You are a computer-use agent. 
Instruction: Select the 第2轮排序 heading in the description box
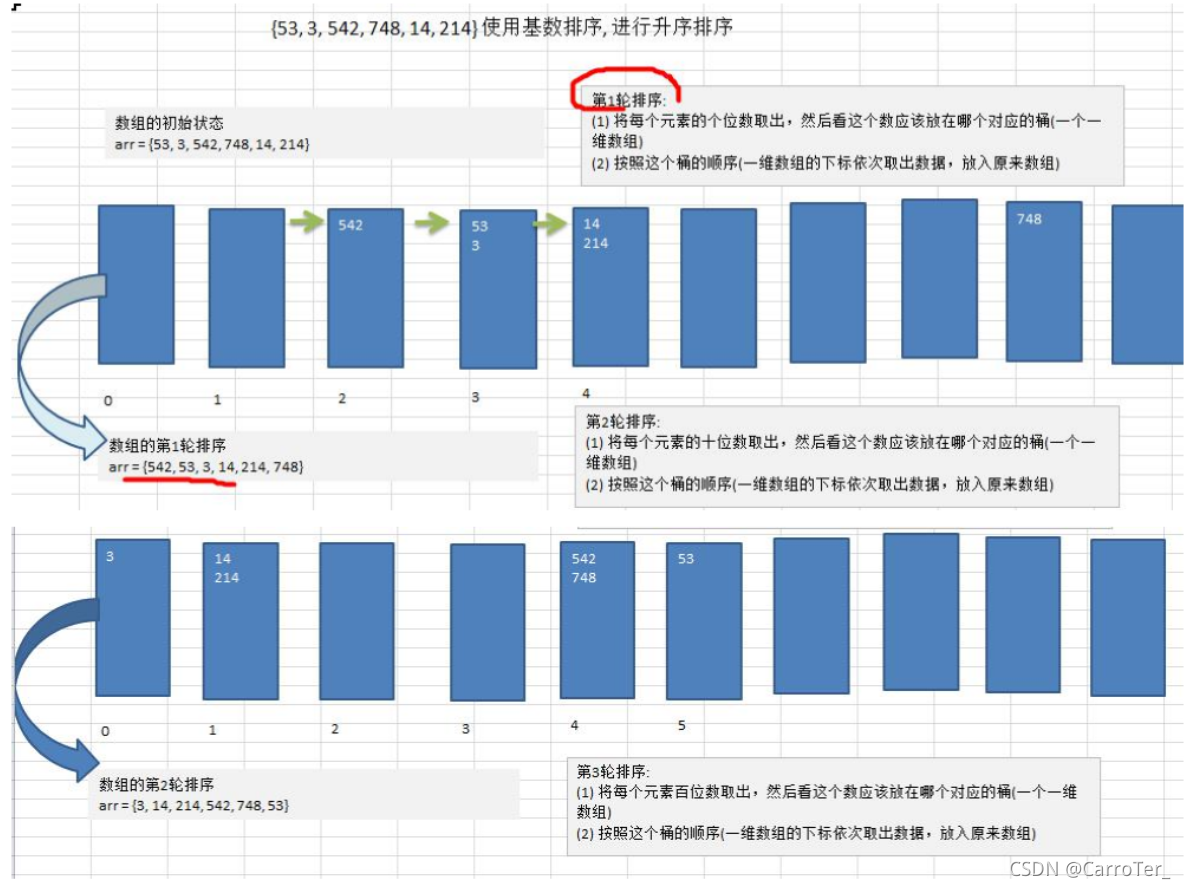point(622,421)
